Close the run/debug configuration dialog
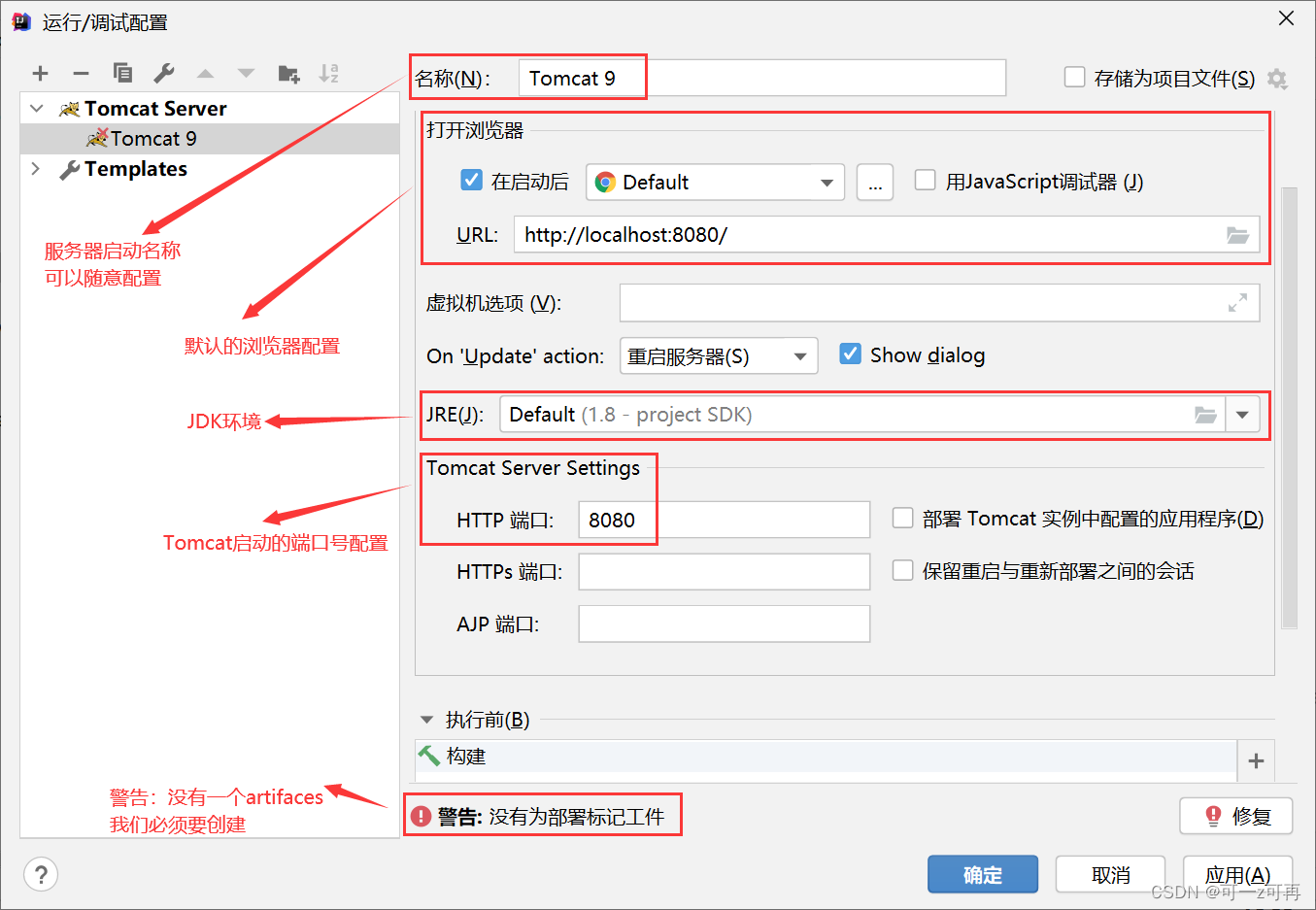 click(1286, 18)
